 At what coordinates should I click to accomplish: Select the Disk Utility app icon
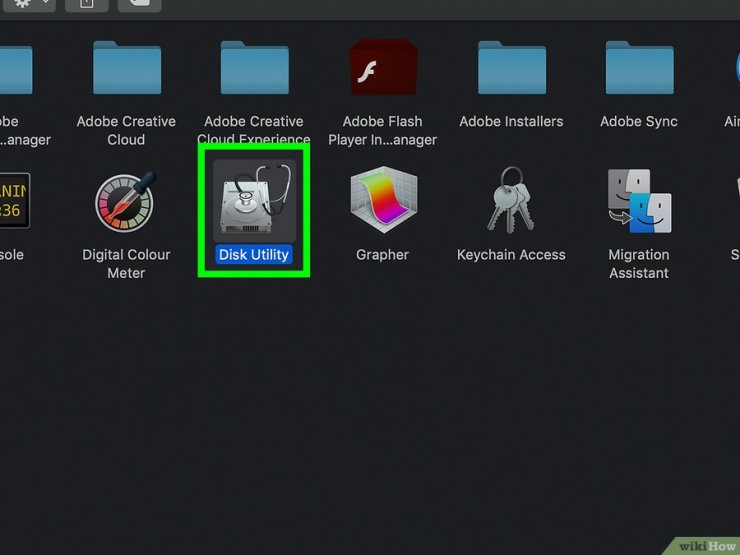[x=255, y=200]
